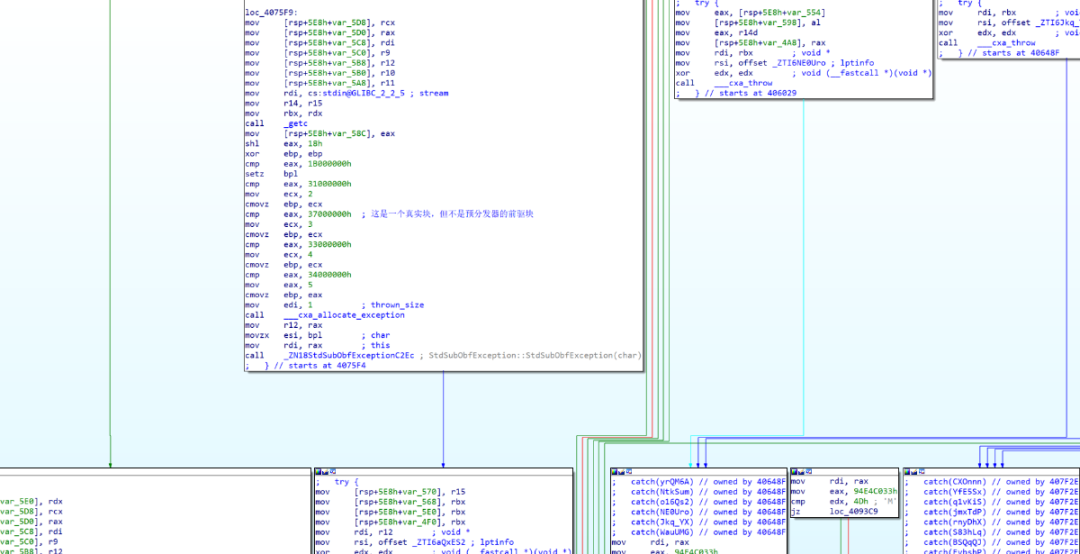Image resolution: width=1080 pixels, height=554 pixels.
Task: Click the '} // starts at 406029' comment
Action: click(736, 93)
